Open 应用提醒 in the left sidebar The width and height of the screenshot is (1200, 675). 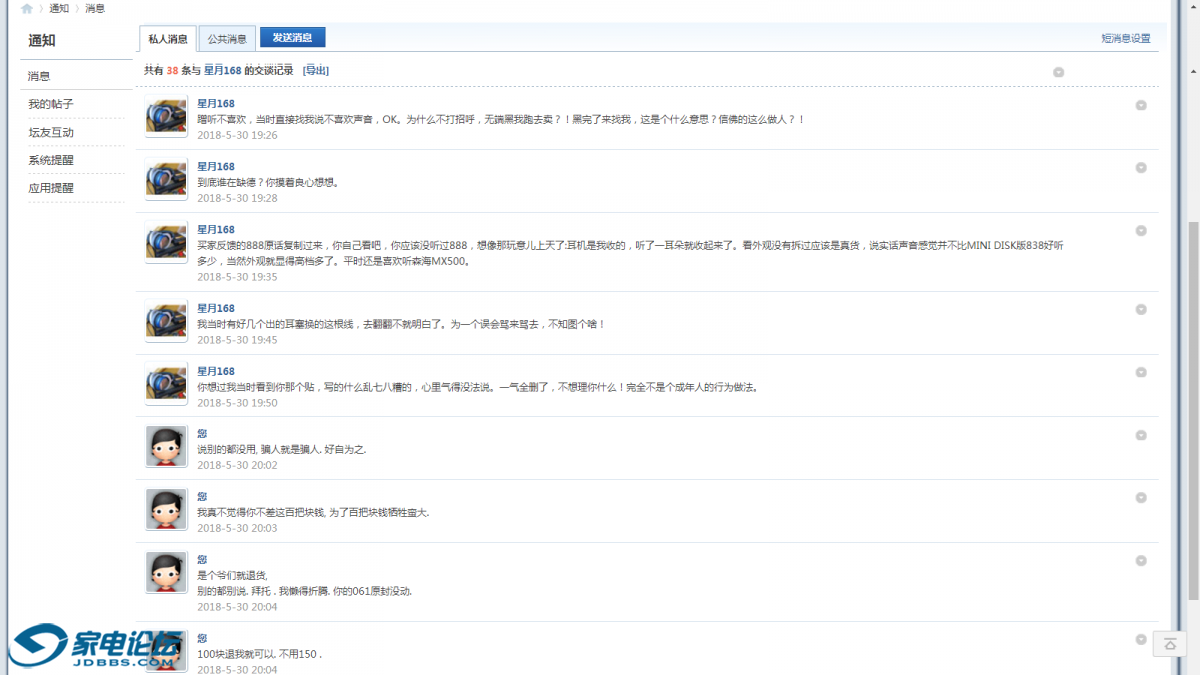click(x=51, y=188)
